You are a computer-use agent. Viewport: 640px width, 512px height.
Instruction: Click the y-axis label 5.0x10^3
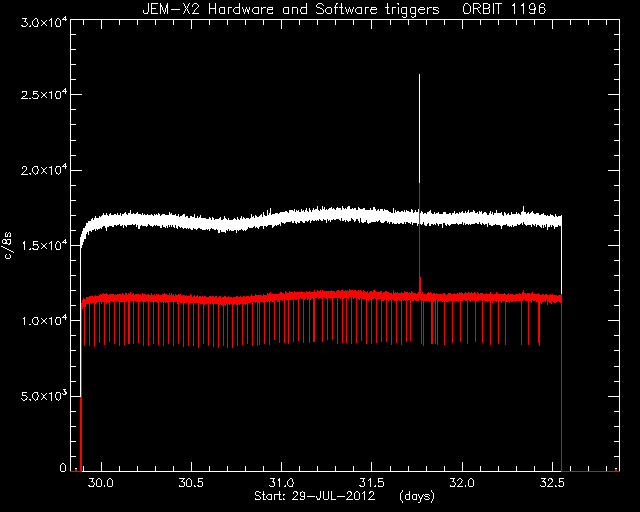[x=44, y=396]
